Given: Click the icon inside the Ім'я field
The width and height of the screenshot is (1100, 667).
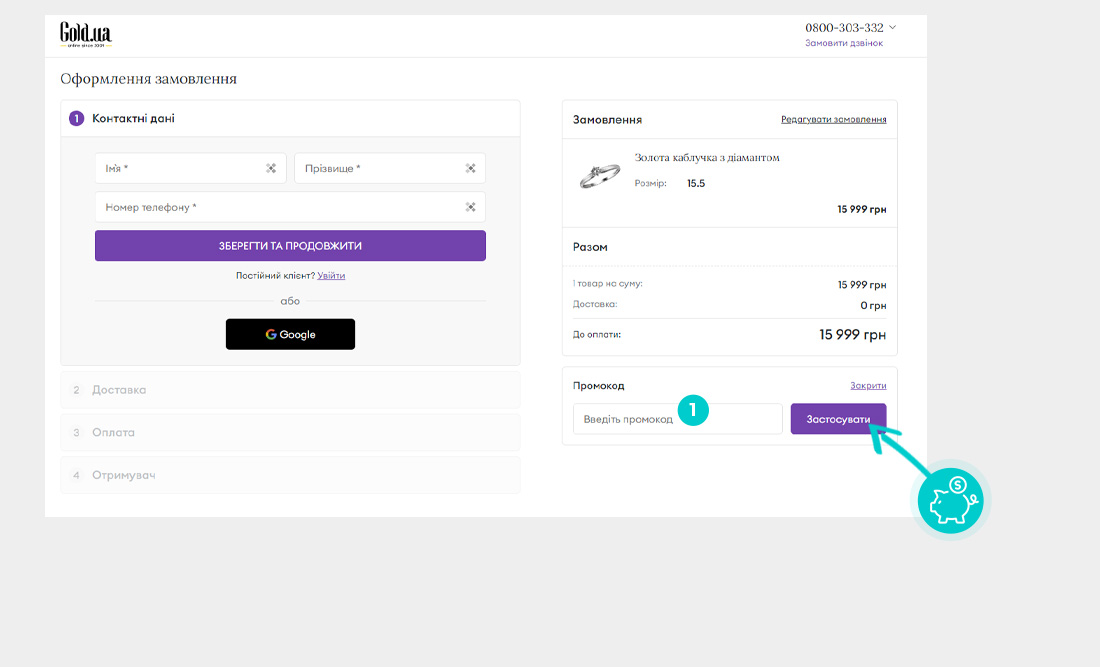Looking at the screenshot, I should [x=271, y=168].
